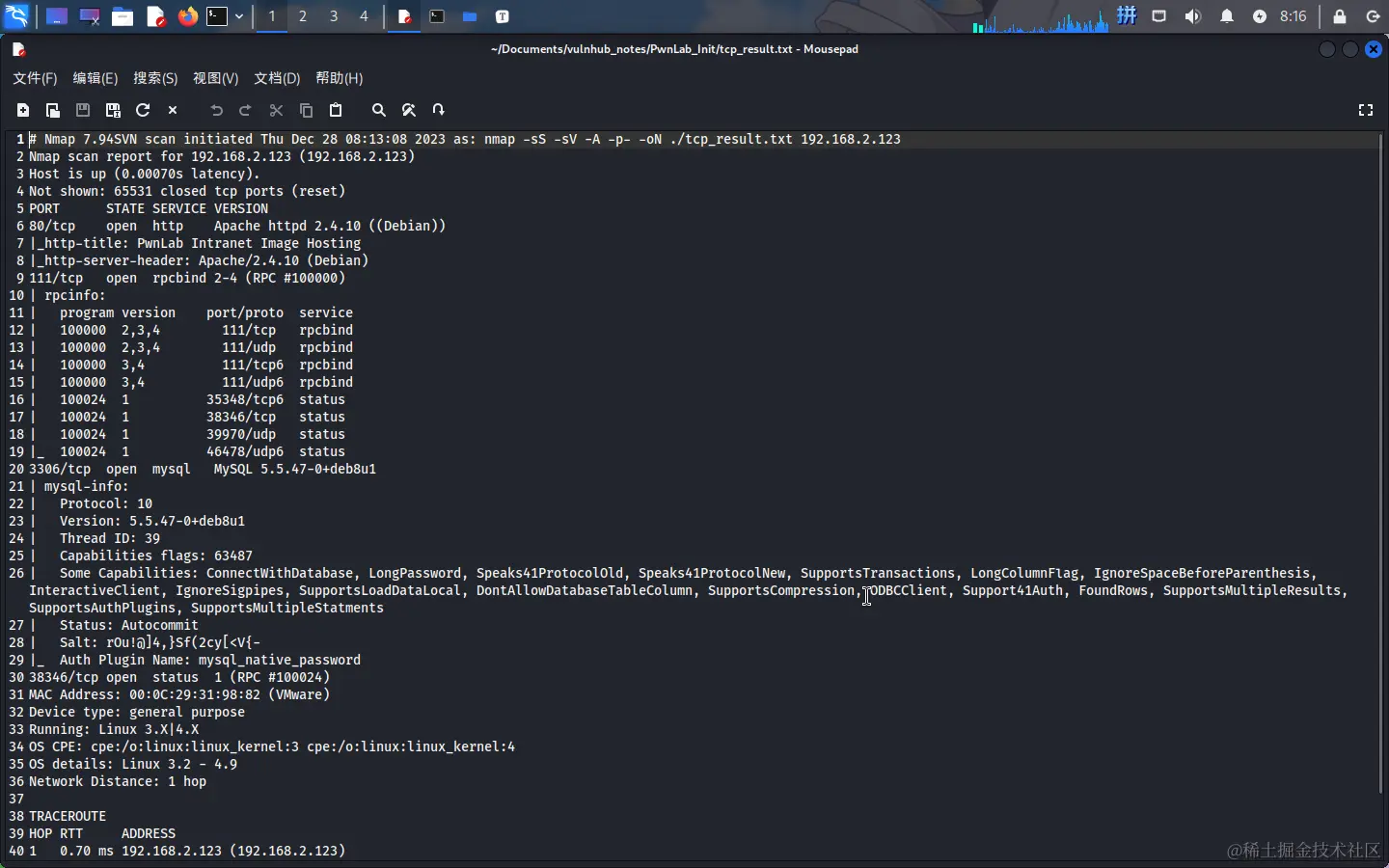Paste from clipboard with the toolbar icon
This screenshot has height=868, width=1389.
[x=336, y=110]
